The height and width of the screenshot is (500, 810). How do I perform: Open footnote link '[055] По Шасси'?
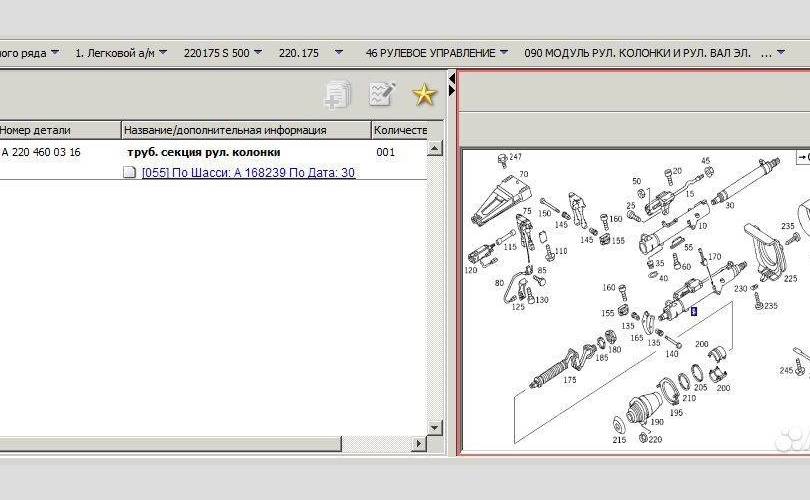(248, 172)
